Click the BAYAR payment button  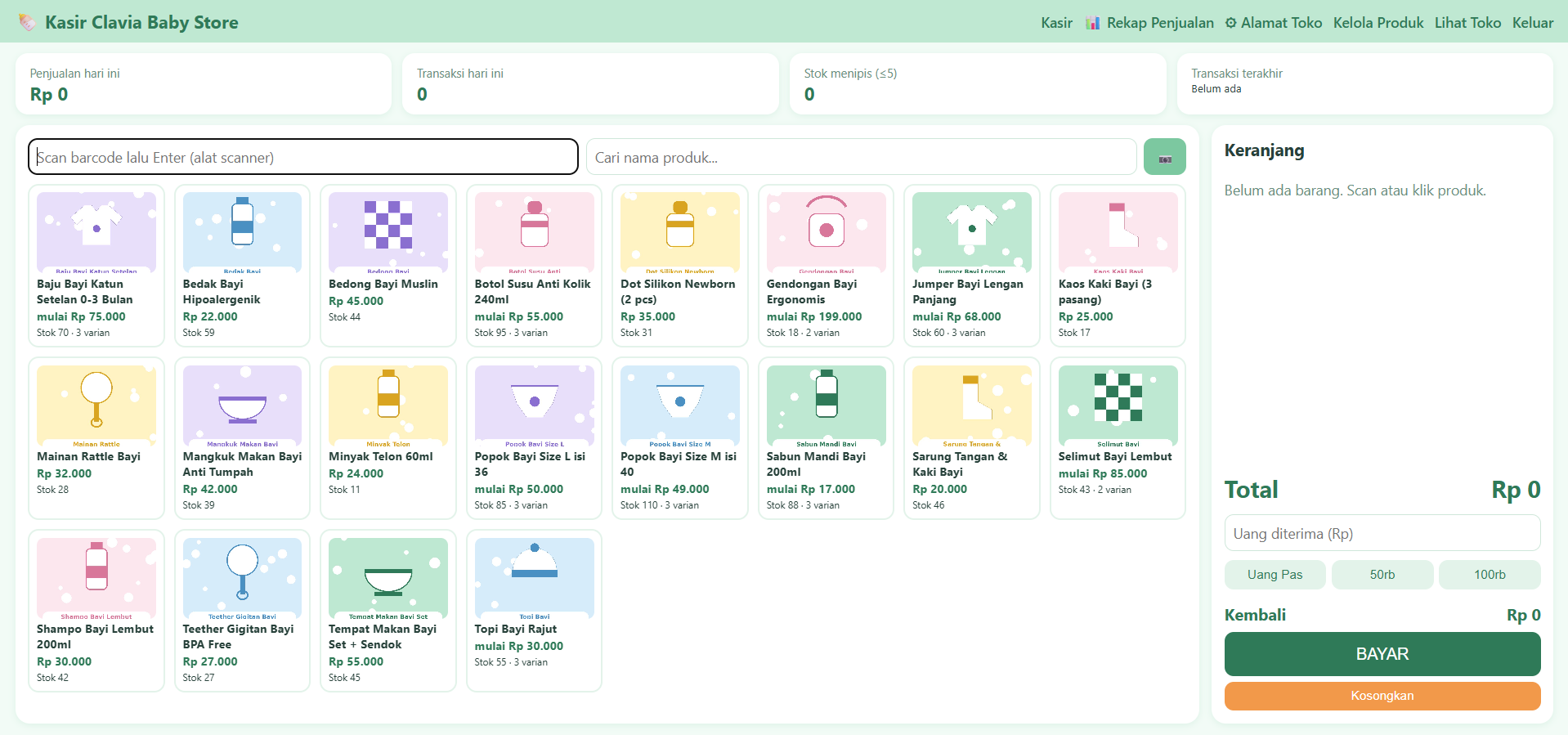click(1382, 654)
